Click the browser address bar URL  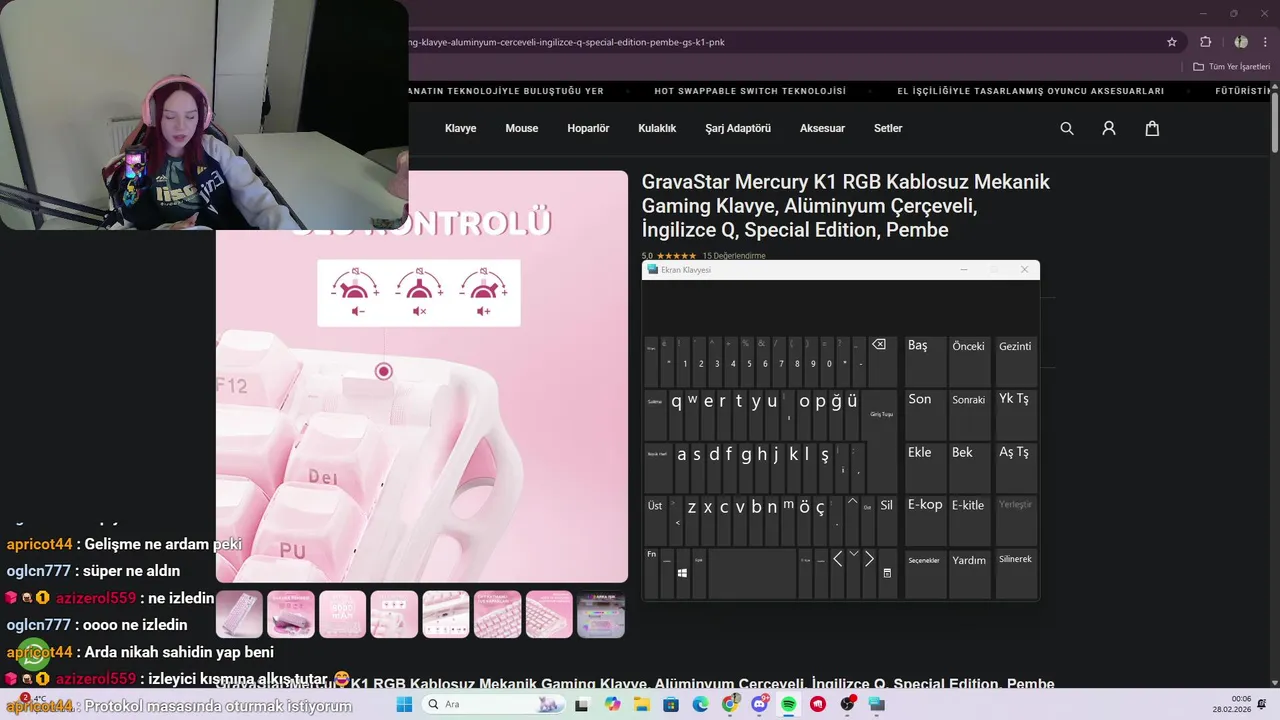[x=568, y=42]
